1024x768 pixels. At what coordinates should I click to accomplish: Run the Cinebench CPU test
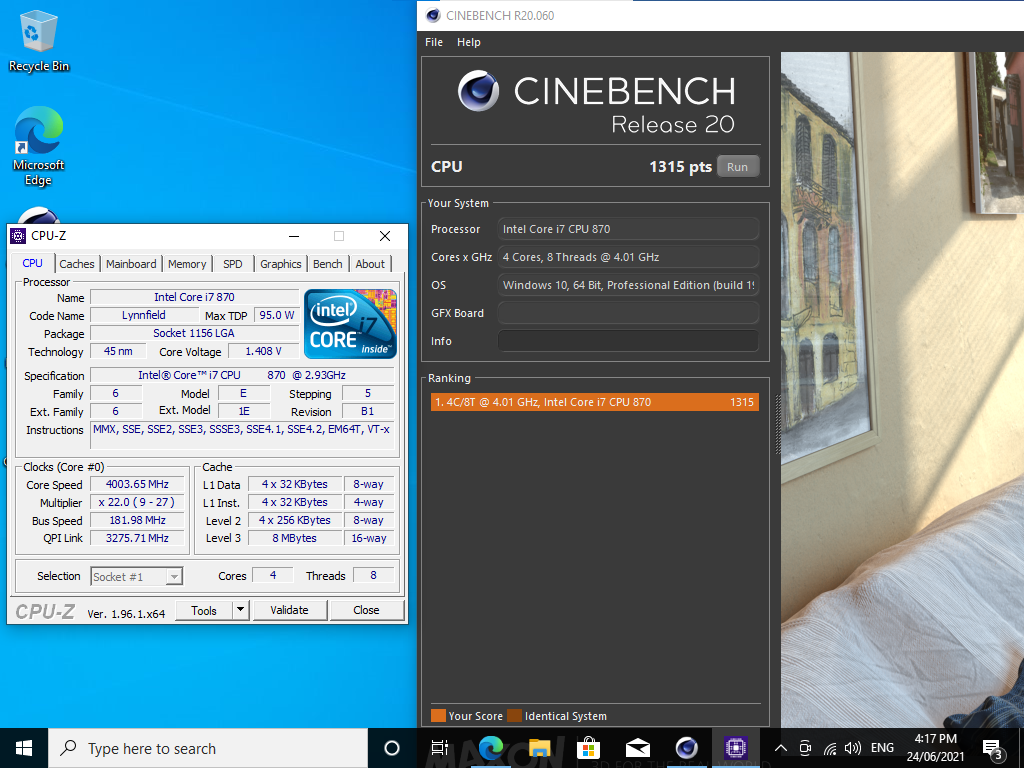(737, 167)
